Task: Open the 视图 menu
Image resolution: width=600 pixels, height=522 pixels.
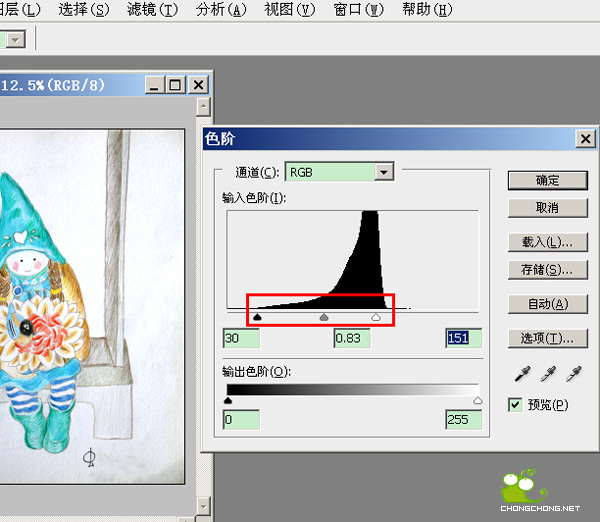Action: [290, 9]
